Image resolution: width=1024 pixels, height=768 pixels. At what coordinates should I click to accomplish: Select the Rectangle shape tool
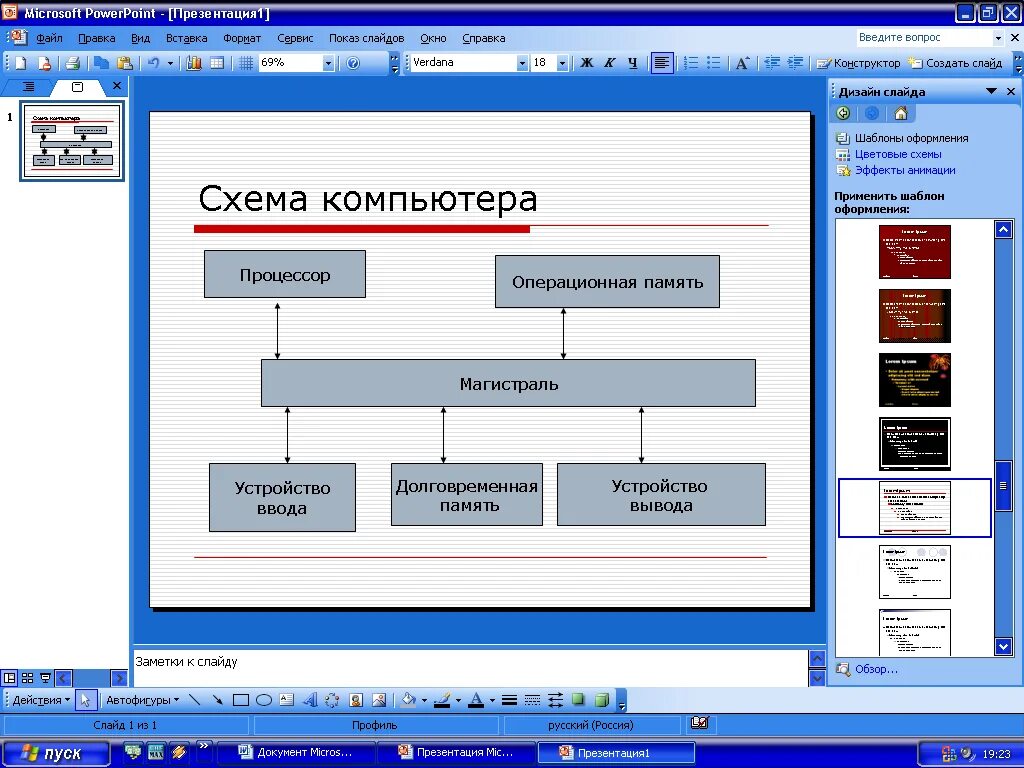point(241,700)
